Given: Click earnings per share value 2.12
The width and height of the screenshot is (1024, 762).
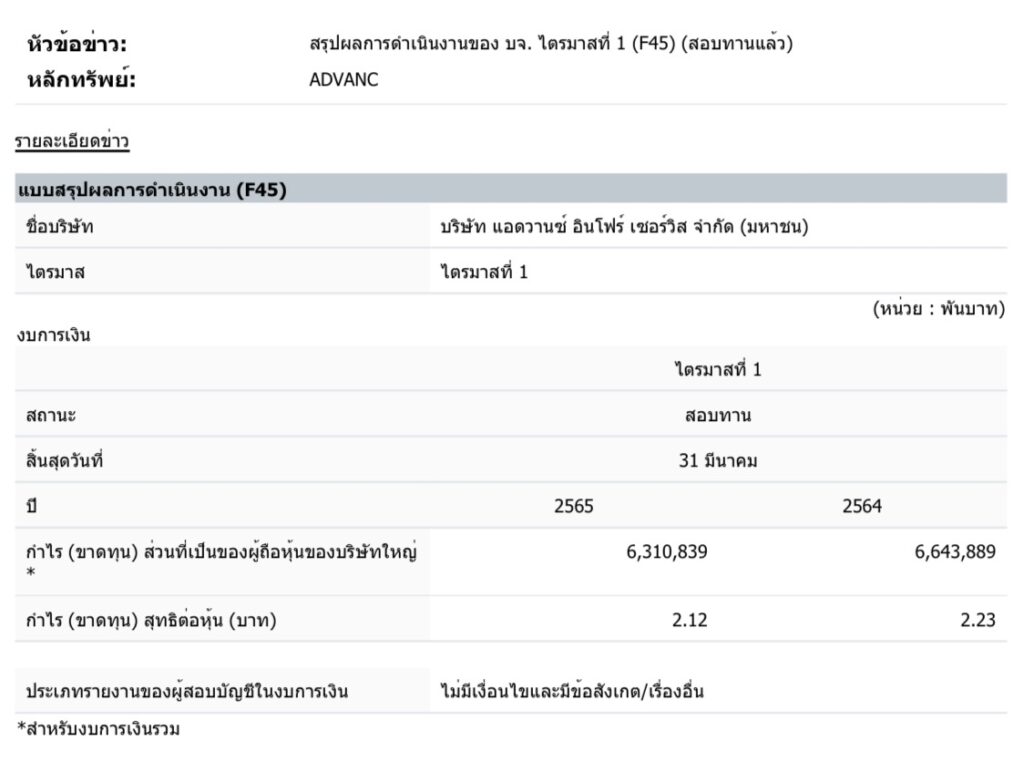Looking at the screenshot, I should (689, 620).
